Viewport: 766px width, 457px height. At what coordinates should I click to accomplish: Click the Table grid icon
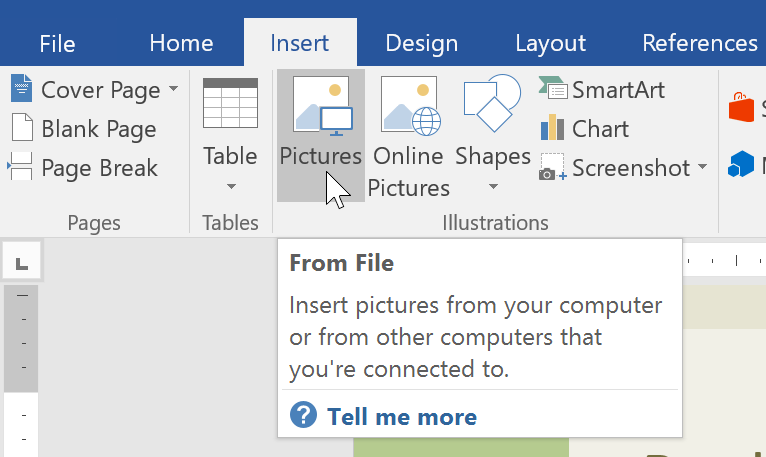coord(230,104)
